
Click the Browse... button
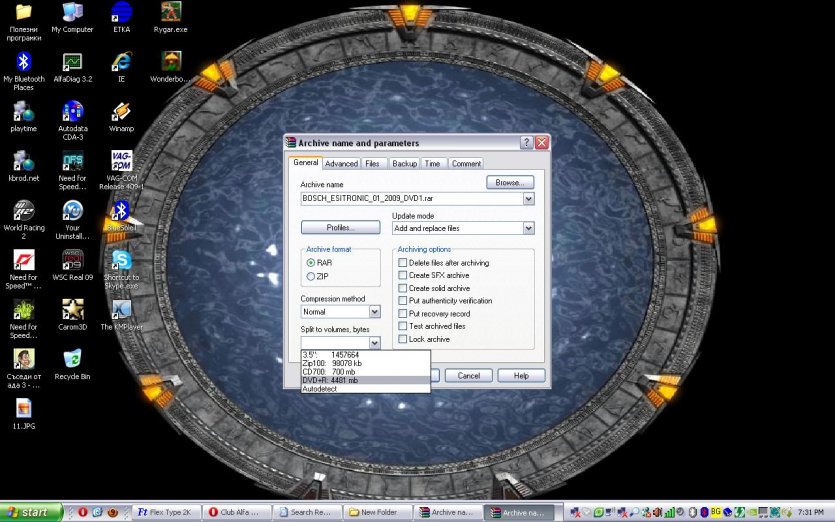[510, 183]
